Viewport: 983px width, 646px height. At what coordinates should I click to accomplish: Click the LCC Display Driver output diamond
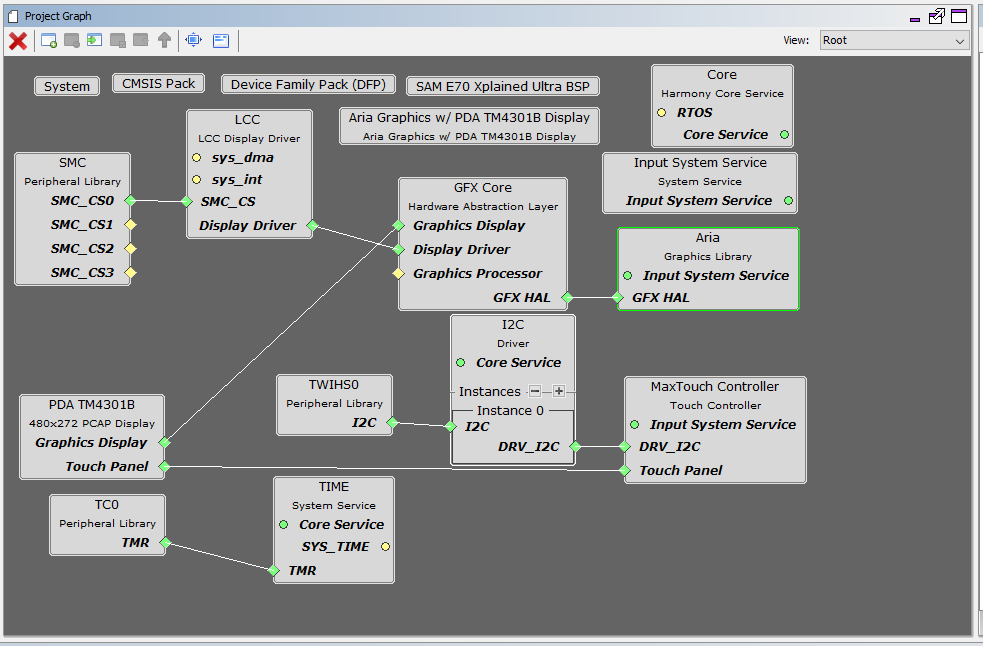point(312,225)
